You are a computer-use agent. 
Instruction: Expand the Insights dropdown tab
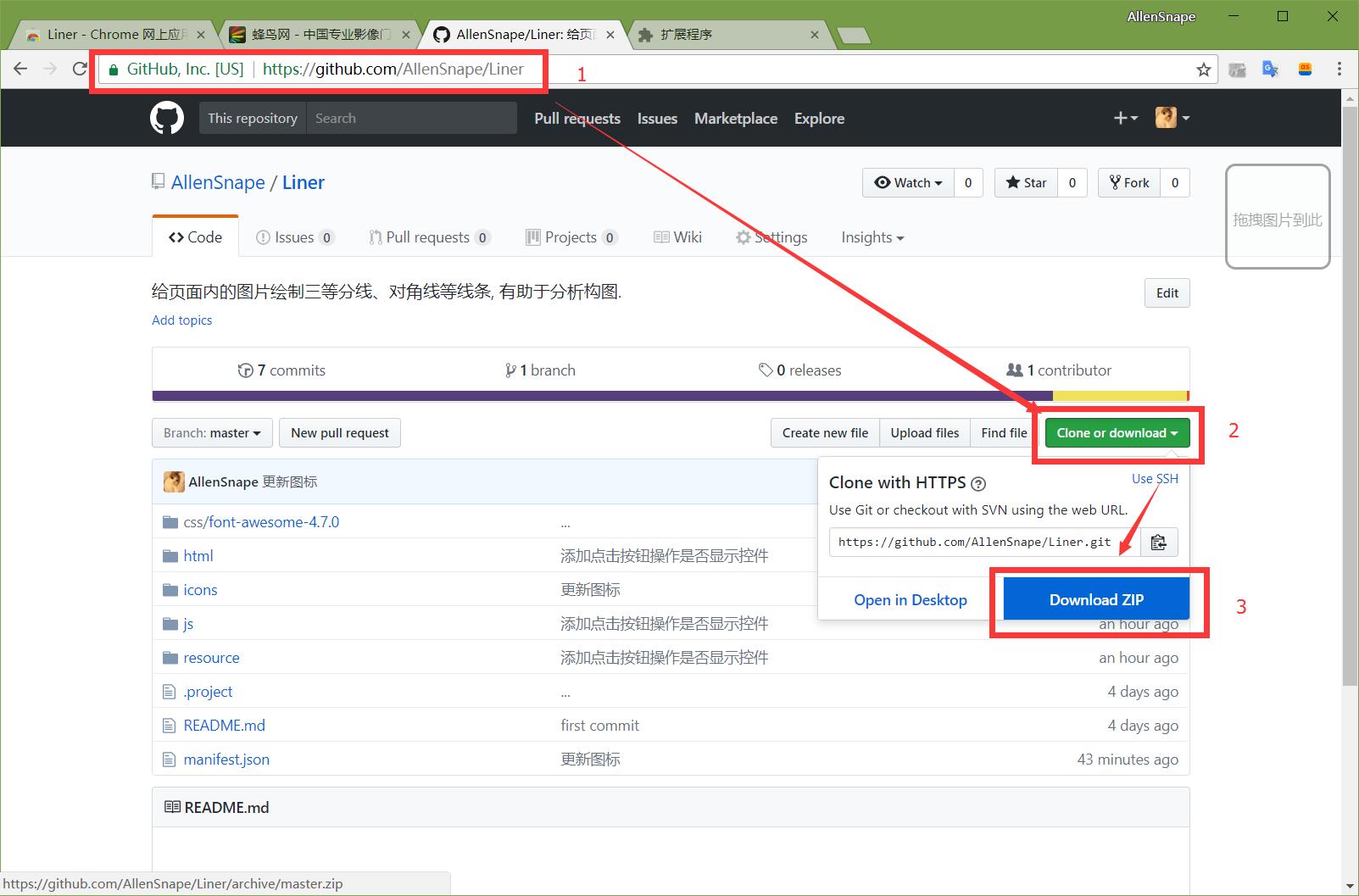[x=872, y=237]
